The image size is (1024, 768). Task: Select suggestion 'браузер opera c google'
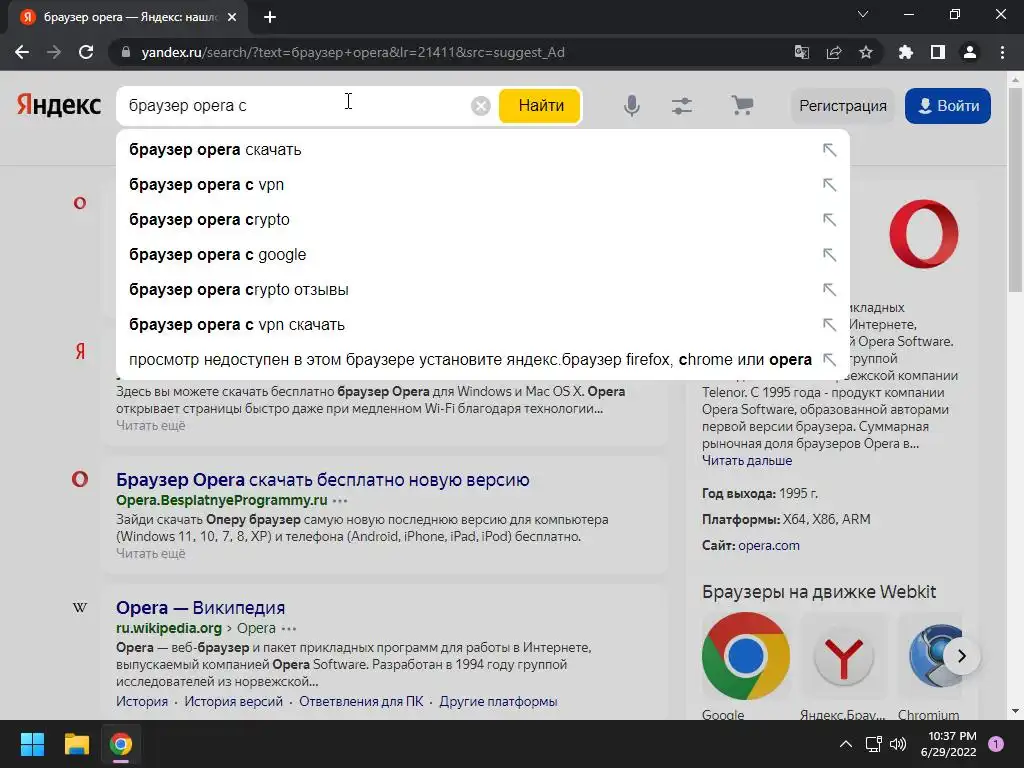(483, 255)
